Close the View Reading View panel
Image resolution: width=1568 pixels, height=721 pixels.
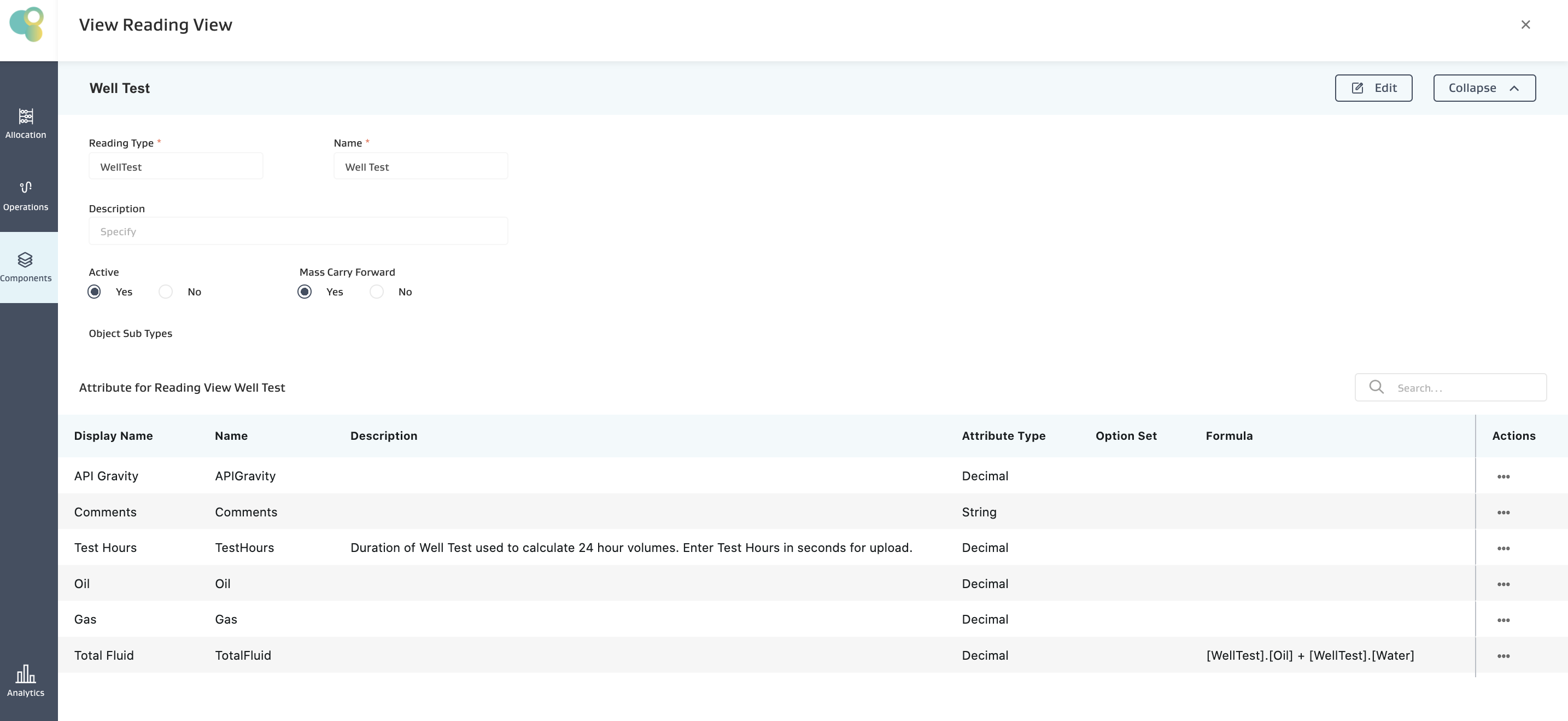point(1525,25)
